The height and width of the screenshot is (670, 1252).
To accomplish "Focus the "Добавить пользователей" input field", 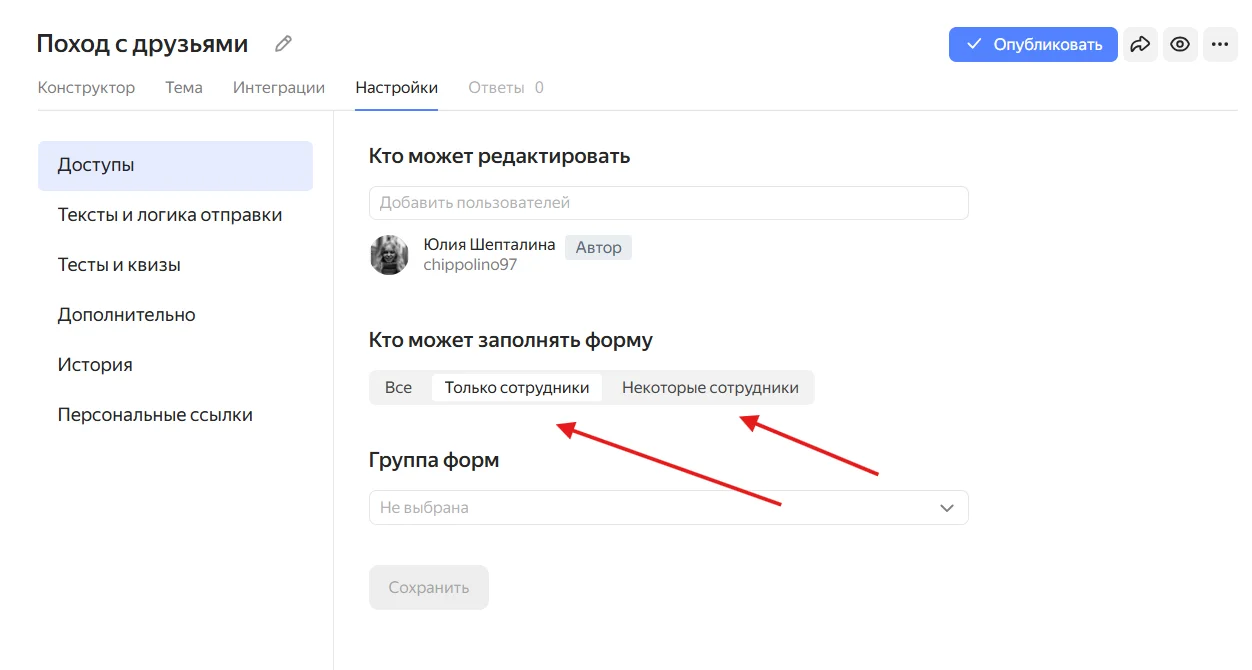I will (x=668, y=202).
